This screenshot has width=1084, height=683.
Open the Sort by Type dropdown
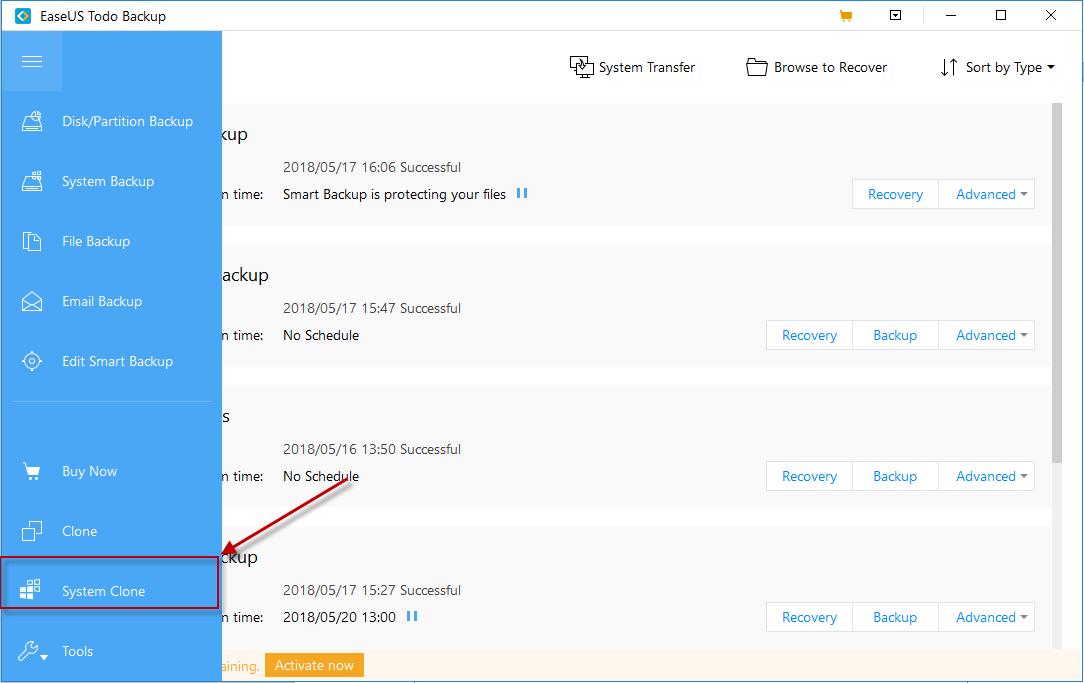tap(998, 67)
